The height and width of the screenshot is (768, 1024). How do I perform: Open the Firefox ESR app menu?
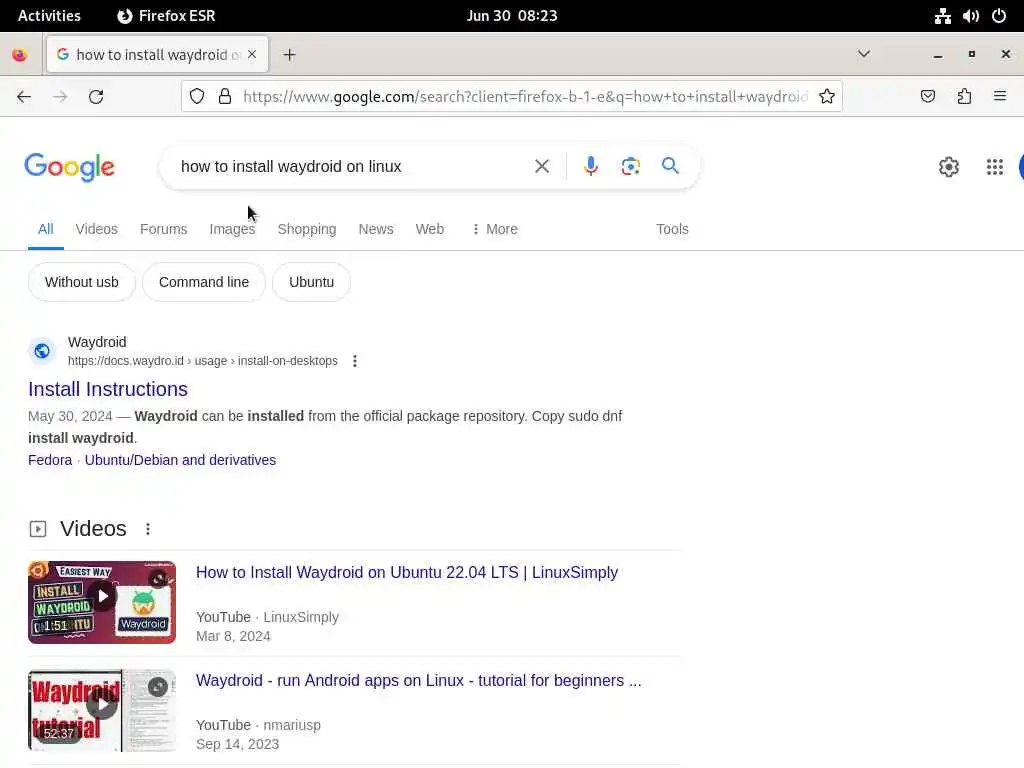pos(166,16)
